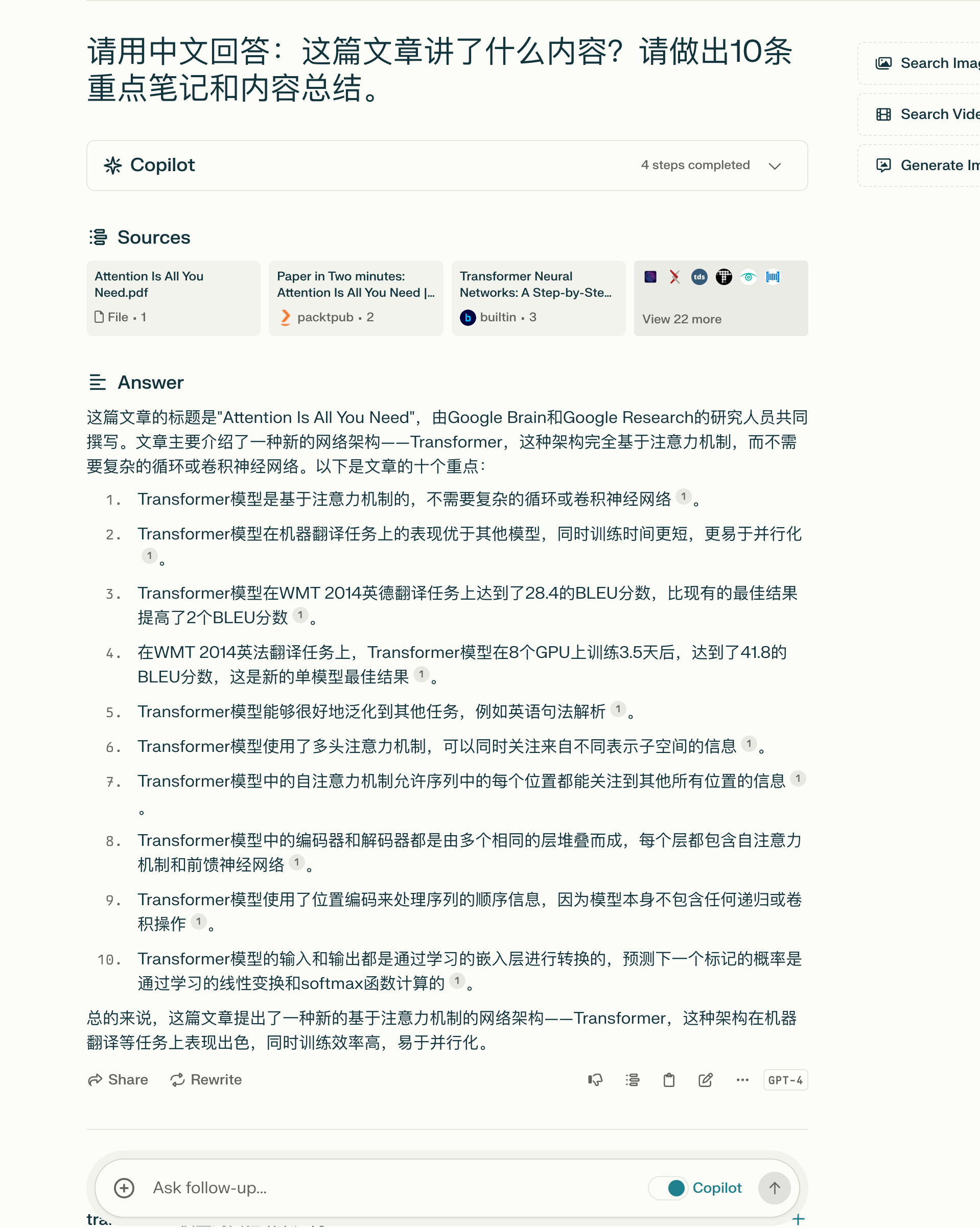Click the teal eye source favicon
This screenshot has height=1228, width=980.
tap(748, 277)
